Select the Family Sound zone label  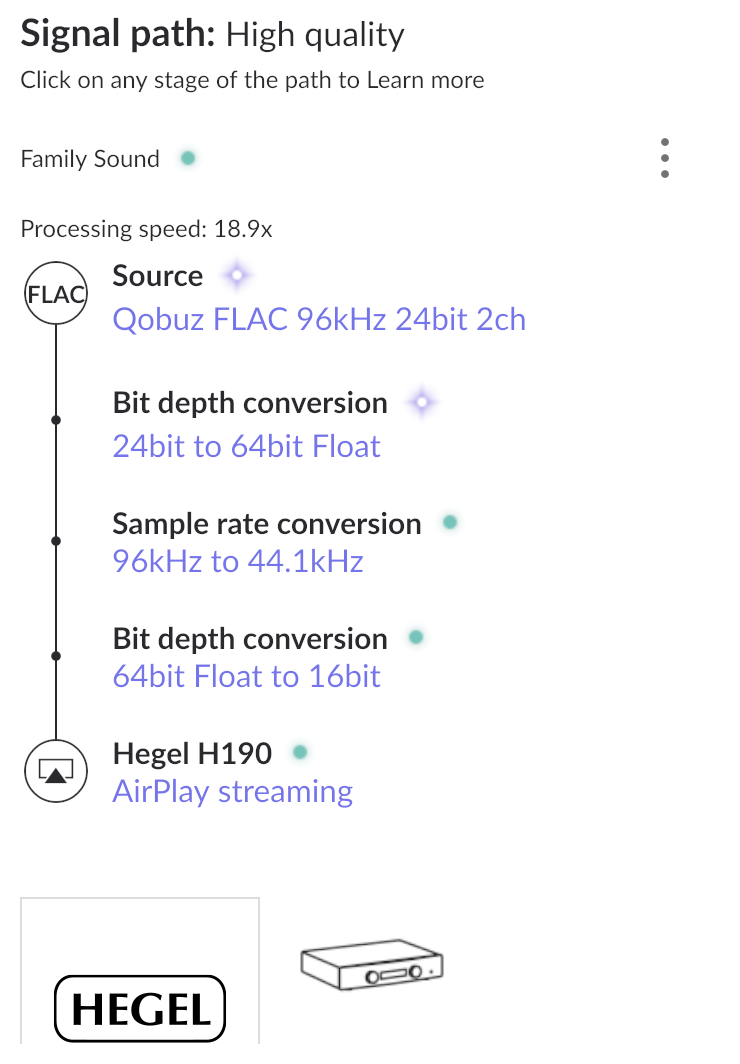point(90,159)
